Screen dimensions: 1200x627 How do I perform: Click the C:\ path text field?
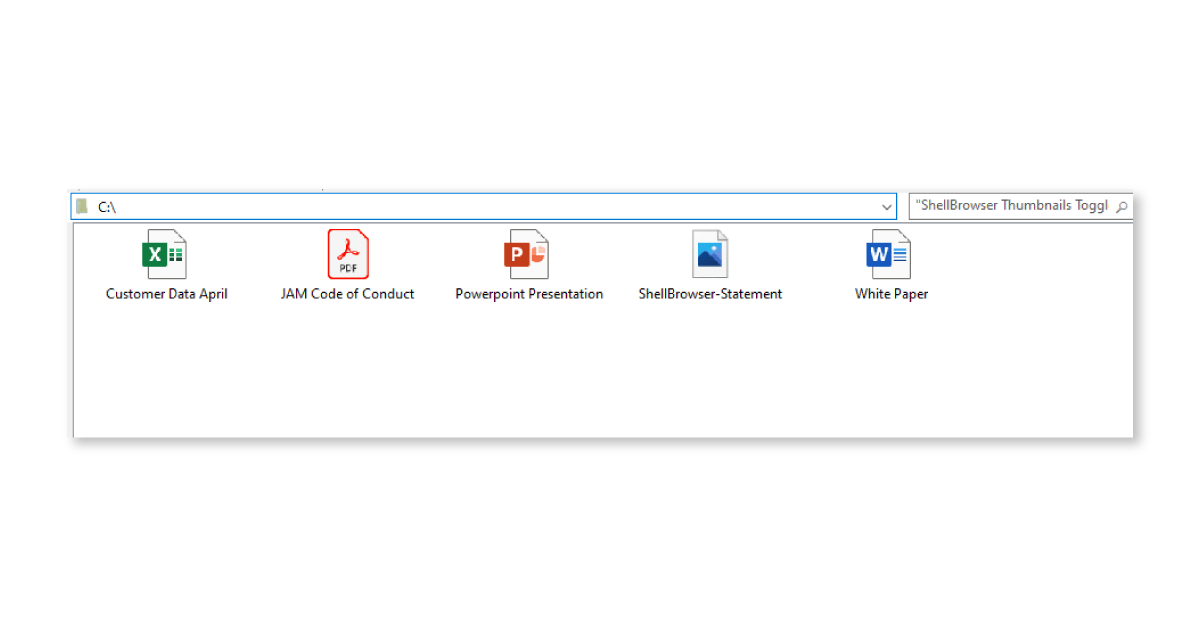480,207
